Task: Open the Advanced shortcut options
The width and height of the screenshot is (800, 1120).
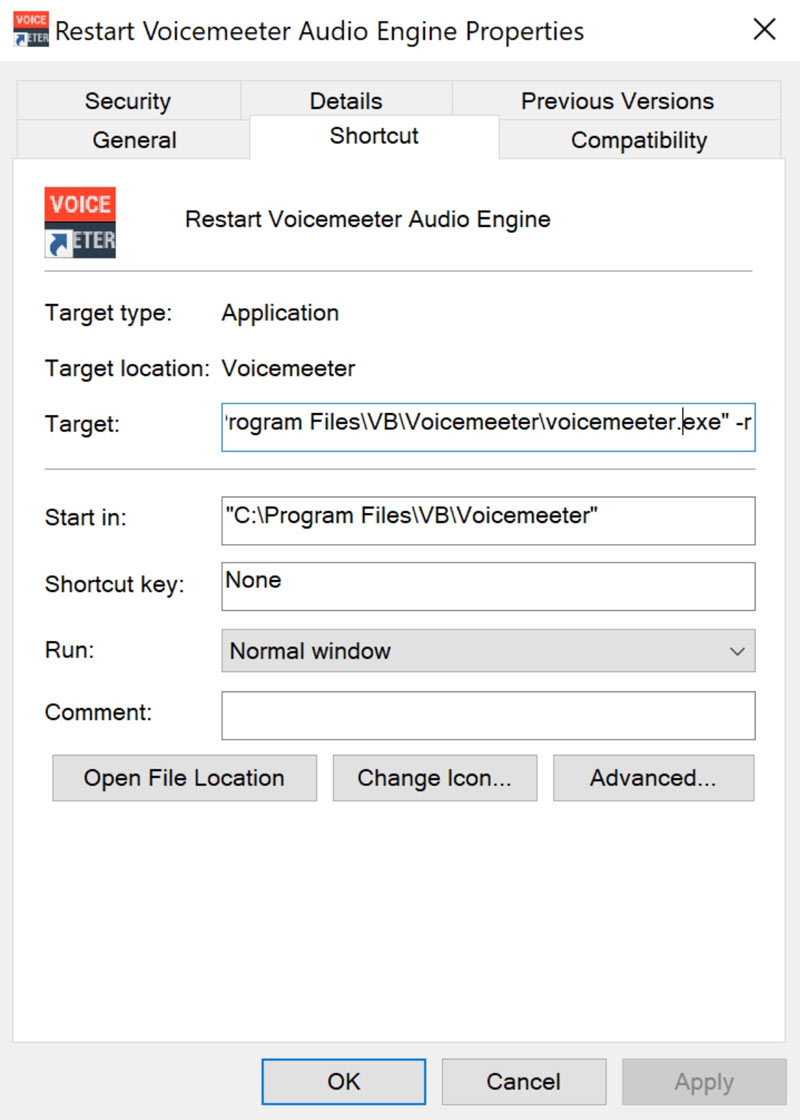Action: click(654, 778)
